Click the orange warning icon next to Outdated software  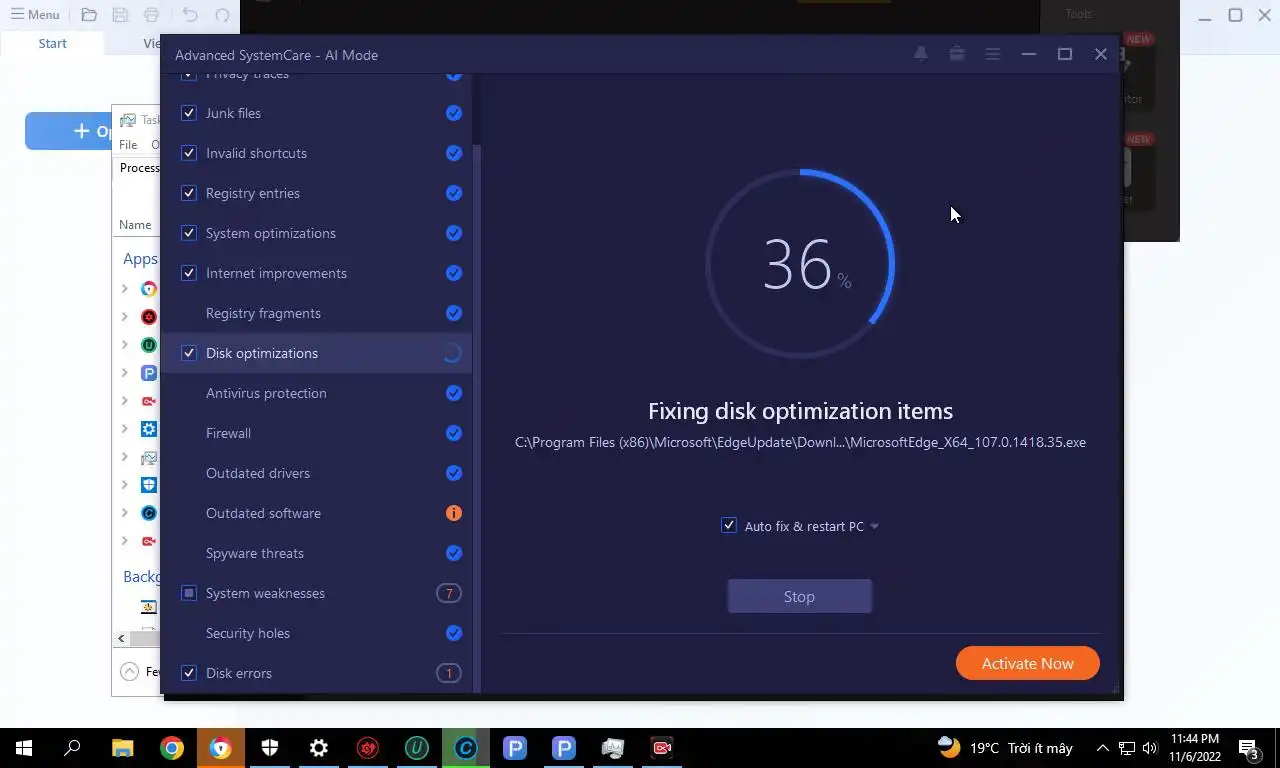tap(454, 513)
